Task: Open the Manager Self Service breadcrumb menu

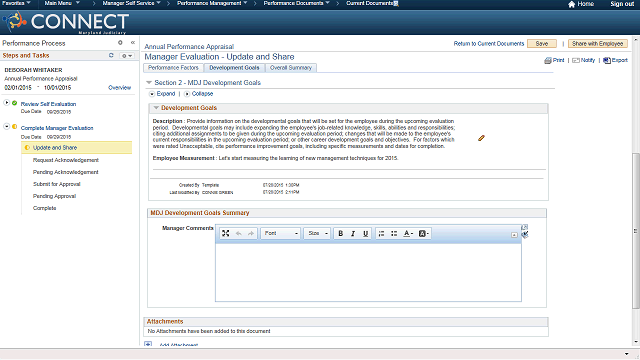Action: 131,3
